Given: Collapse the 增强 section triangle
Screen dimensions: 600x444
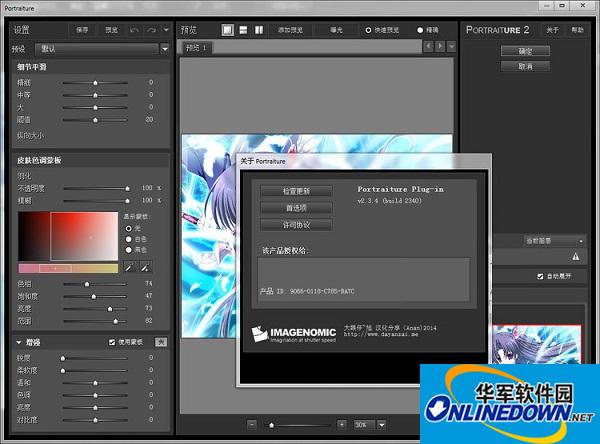Looking at the screenshot, I should pos(19,342).
